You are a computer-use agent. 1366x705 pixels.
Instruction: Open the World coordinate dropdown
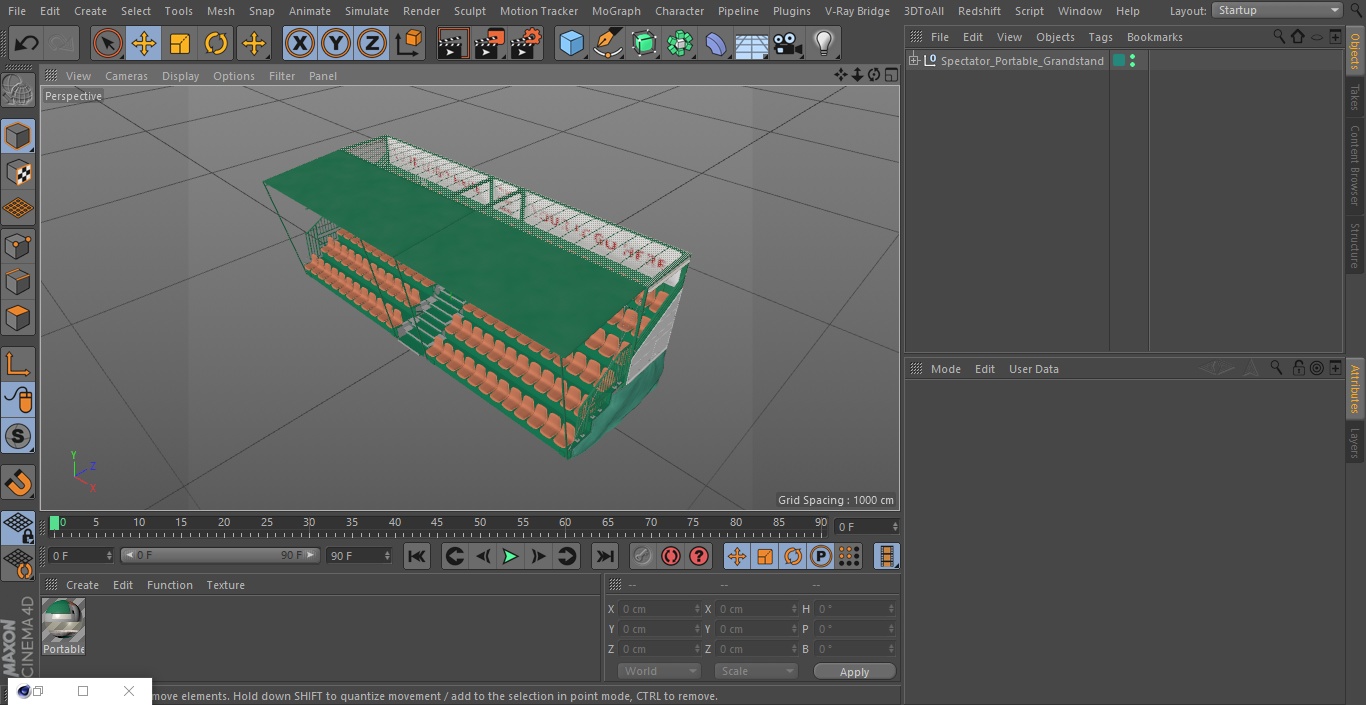659,671
